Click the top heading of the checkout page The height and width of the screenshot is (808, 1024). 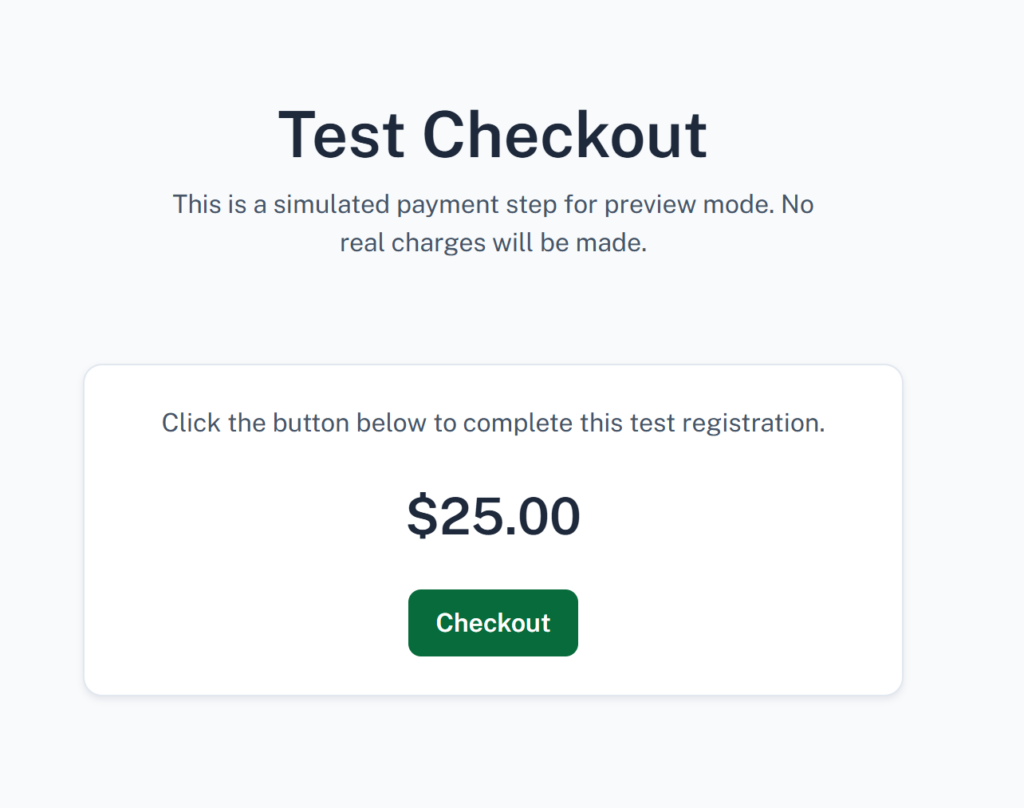point(492,132)
